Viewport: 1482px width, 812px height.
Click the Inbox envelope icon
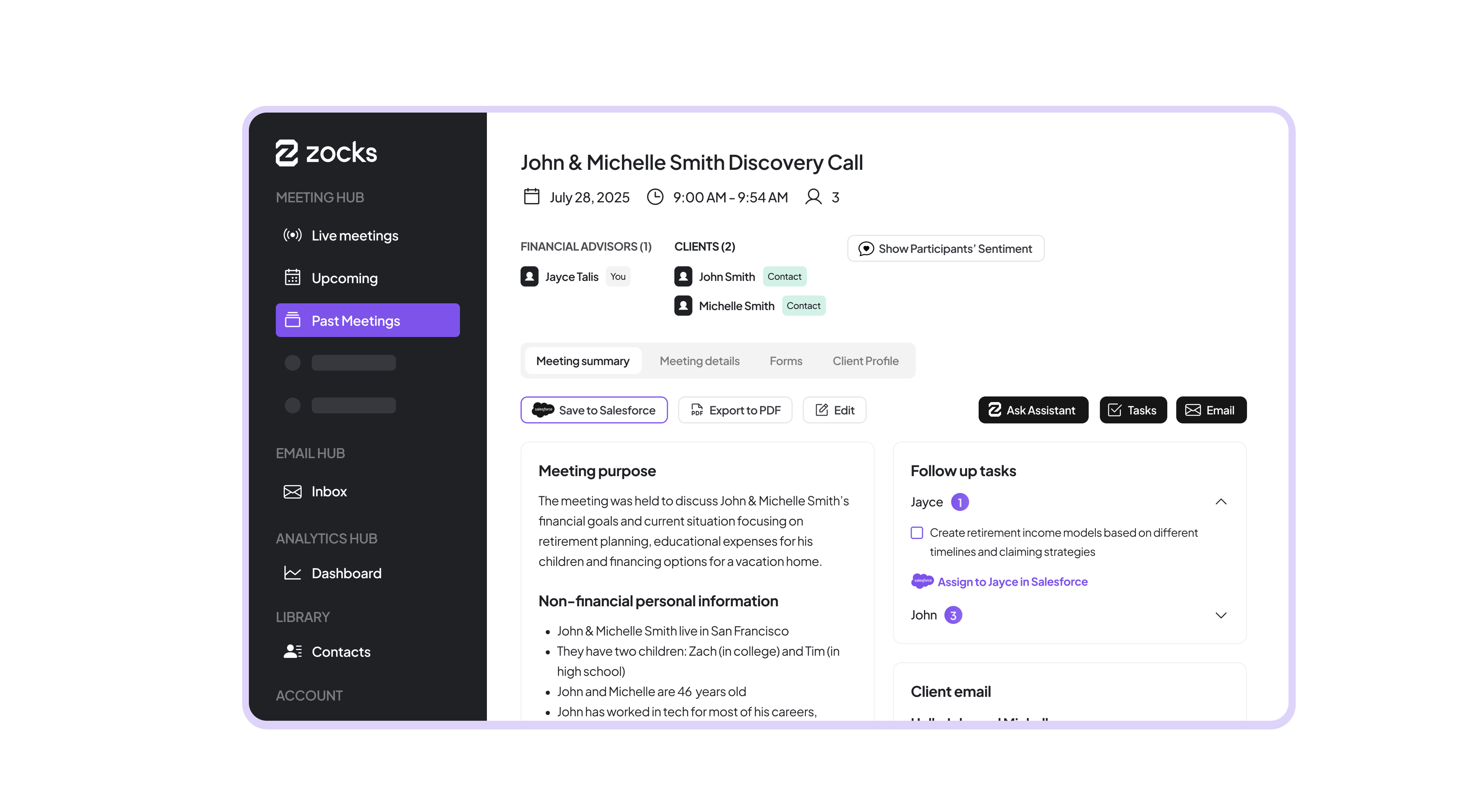tap(292, 491)
